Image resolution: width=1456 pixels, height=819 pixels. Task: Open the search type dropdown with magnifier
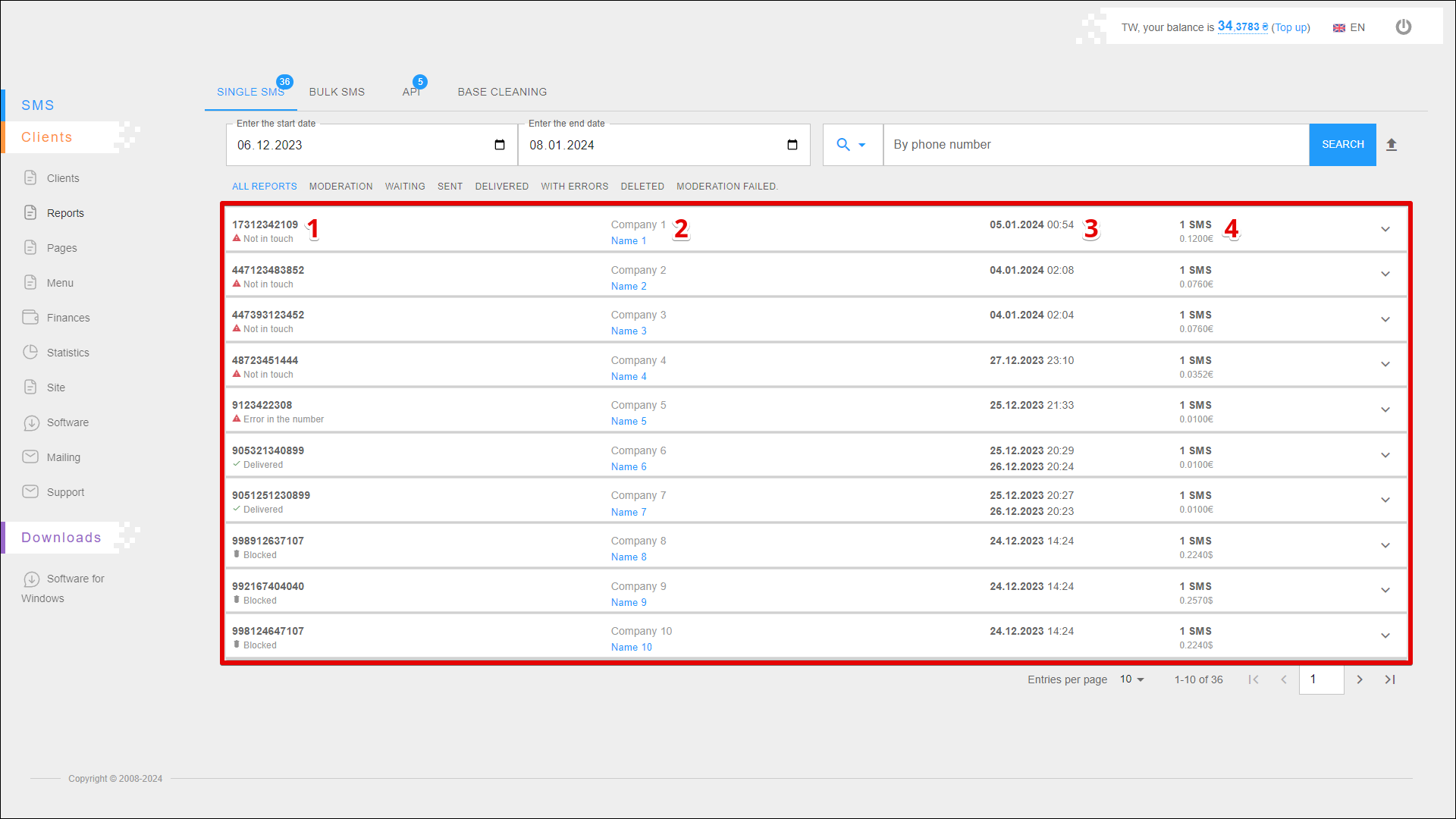pyautogui.click(x=851, y=145)
